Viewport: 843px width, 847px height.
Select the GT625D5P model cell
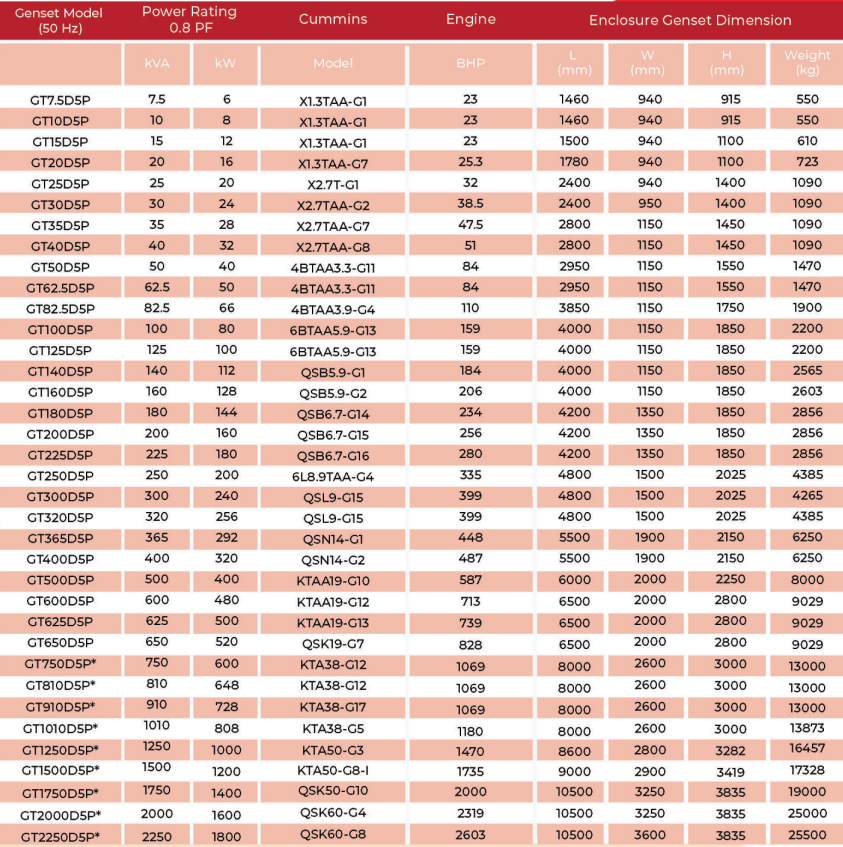(60, 622)
